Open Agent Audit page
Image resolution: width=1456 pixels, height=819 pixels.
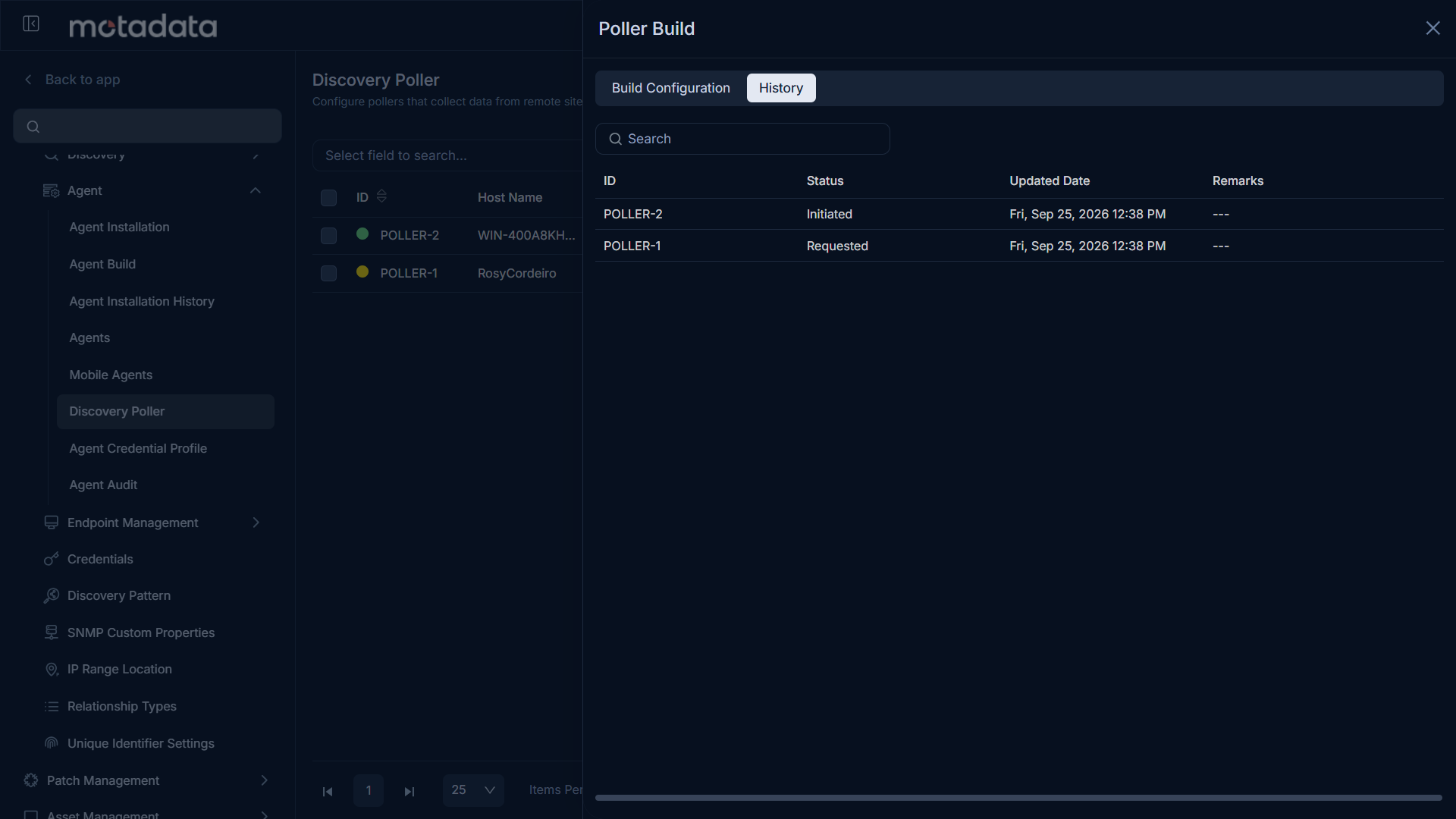(x=103, y=485)
